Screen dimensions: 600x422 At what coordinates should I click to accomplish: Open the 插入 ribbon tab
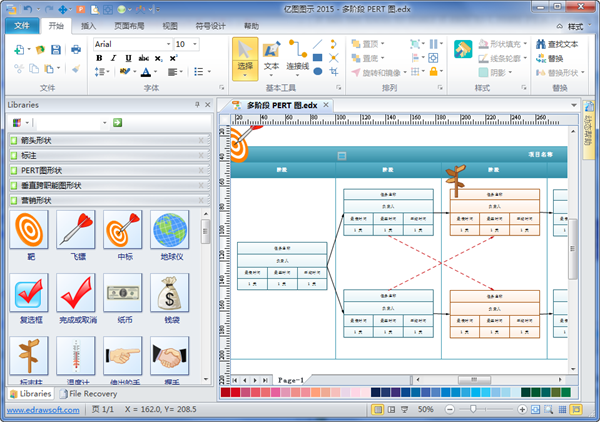tap(89, 27)
